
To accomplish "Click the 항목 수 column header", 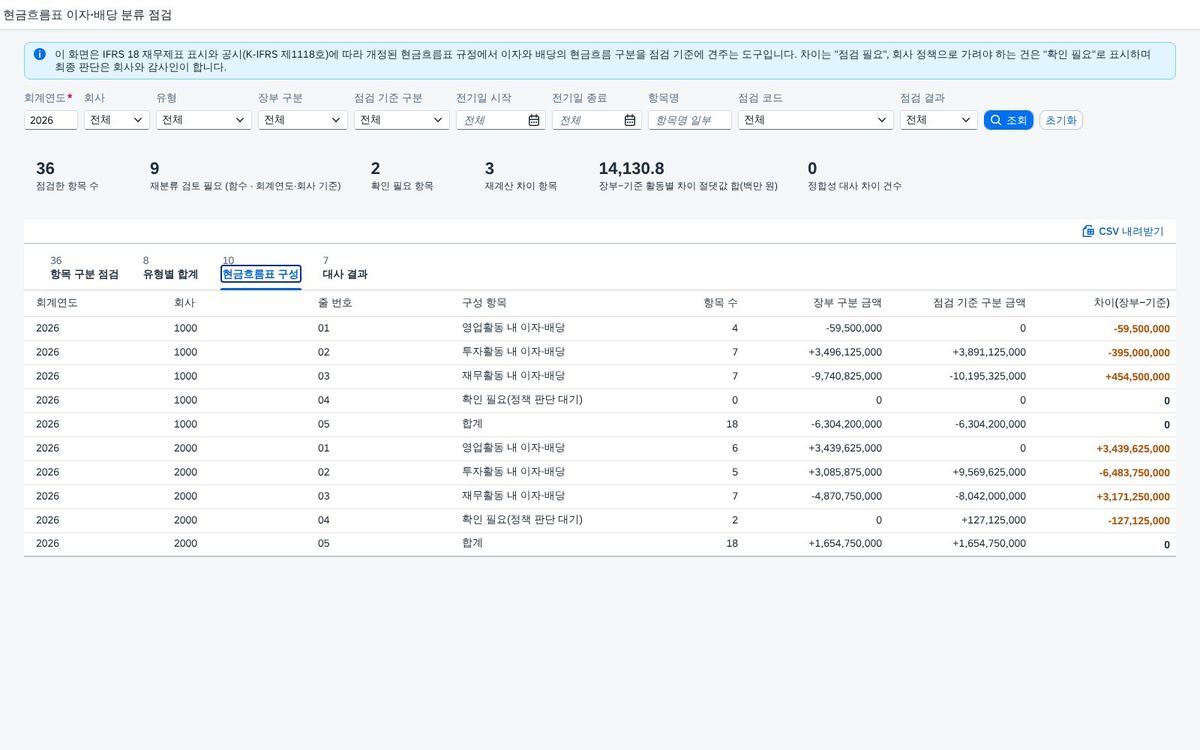I will click(x=721, y=303).
